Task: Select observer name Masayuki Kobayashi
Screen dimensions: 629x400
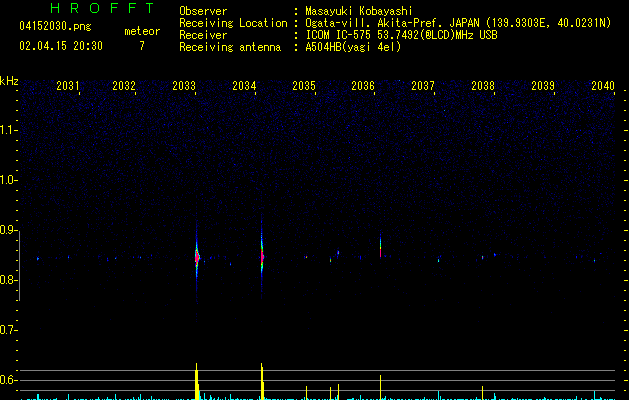Action: tap(359, 11)
